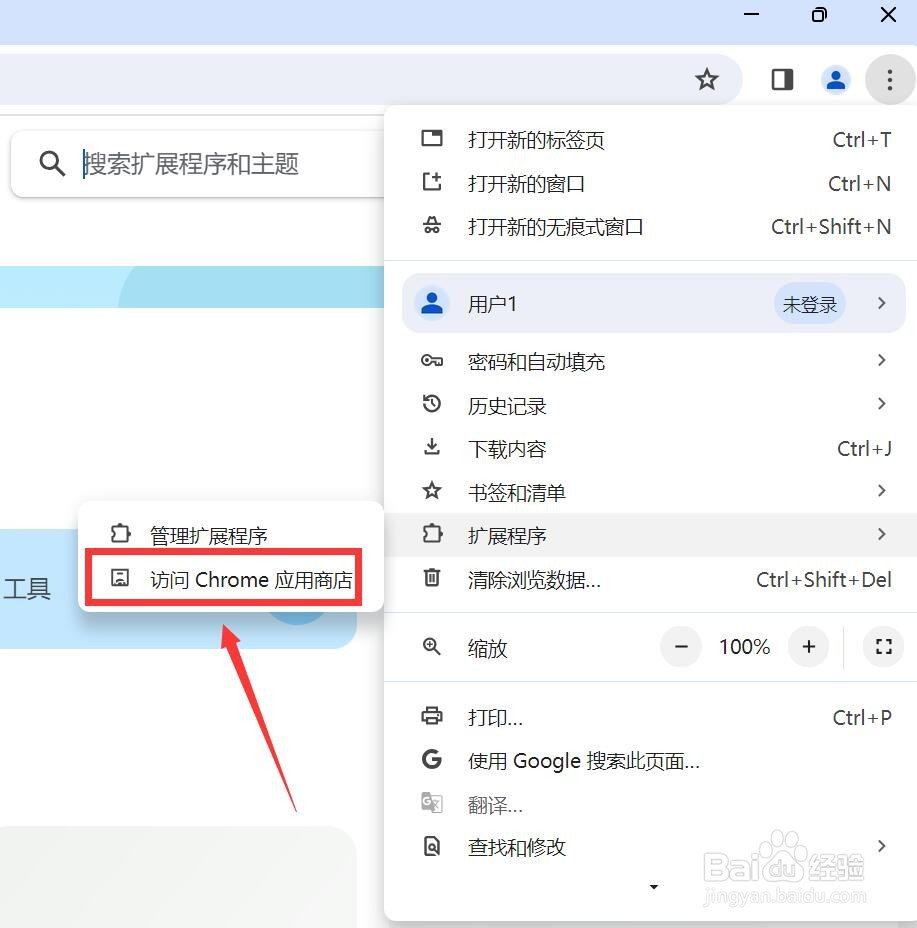Screen dimensions: 917x928
Task: Click the magnifying glass search icon
Action: click(x=51, y=164)
